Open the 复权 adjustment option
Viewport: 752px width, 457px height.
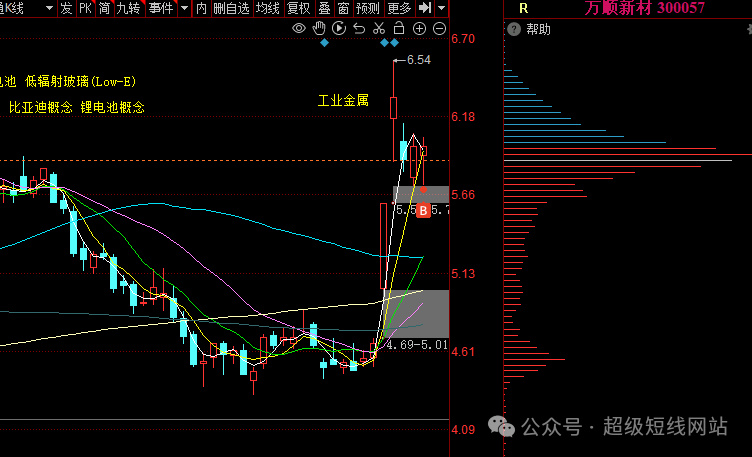(x=298, y=8)
